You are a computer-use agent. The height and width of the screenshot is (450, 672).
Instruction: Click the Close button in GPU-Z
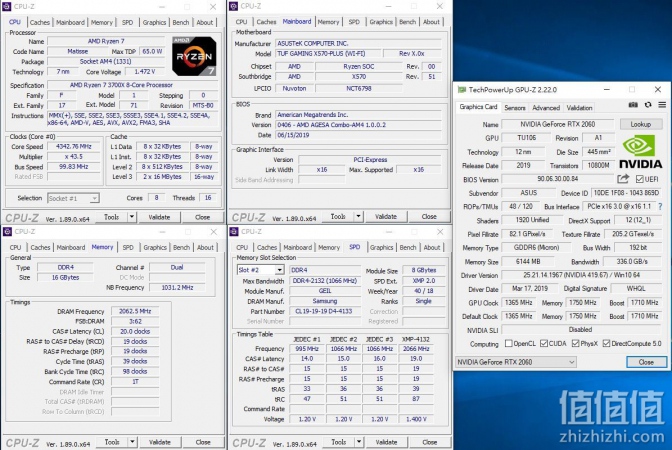pyautogui.click(x=646, y=362)
